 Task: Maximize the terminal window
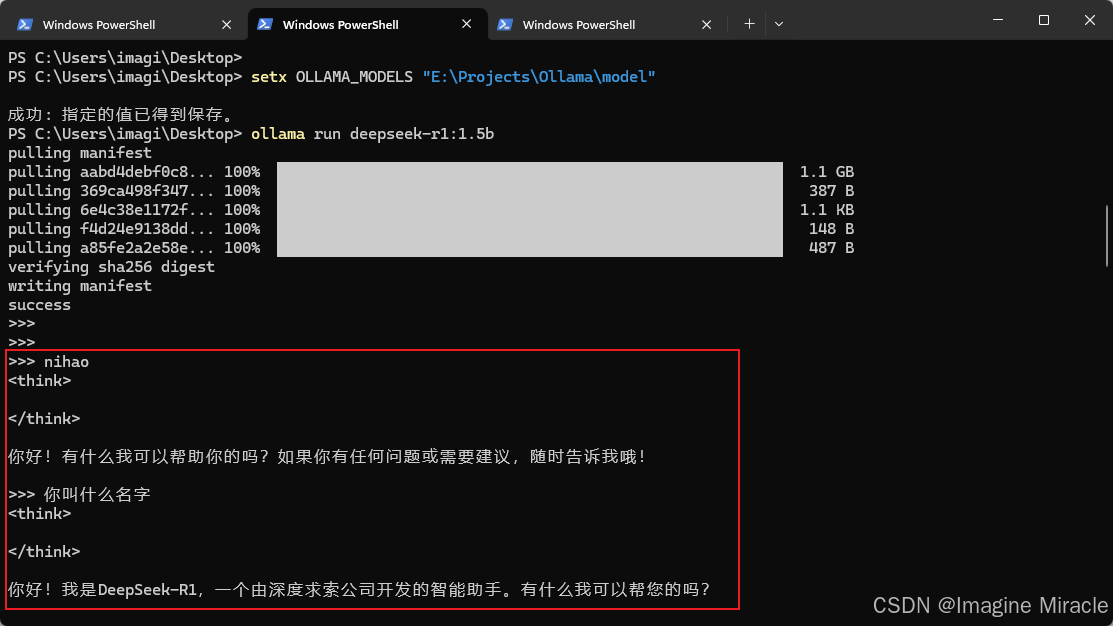tap(1043, 20)
